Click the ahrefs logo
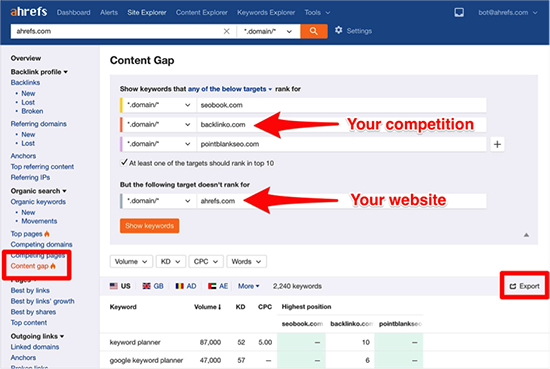 tap(28, 12)
